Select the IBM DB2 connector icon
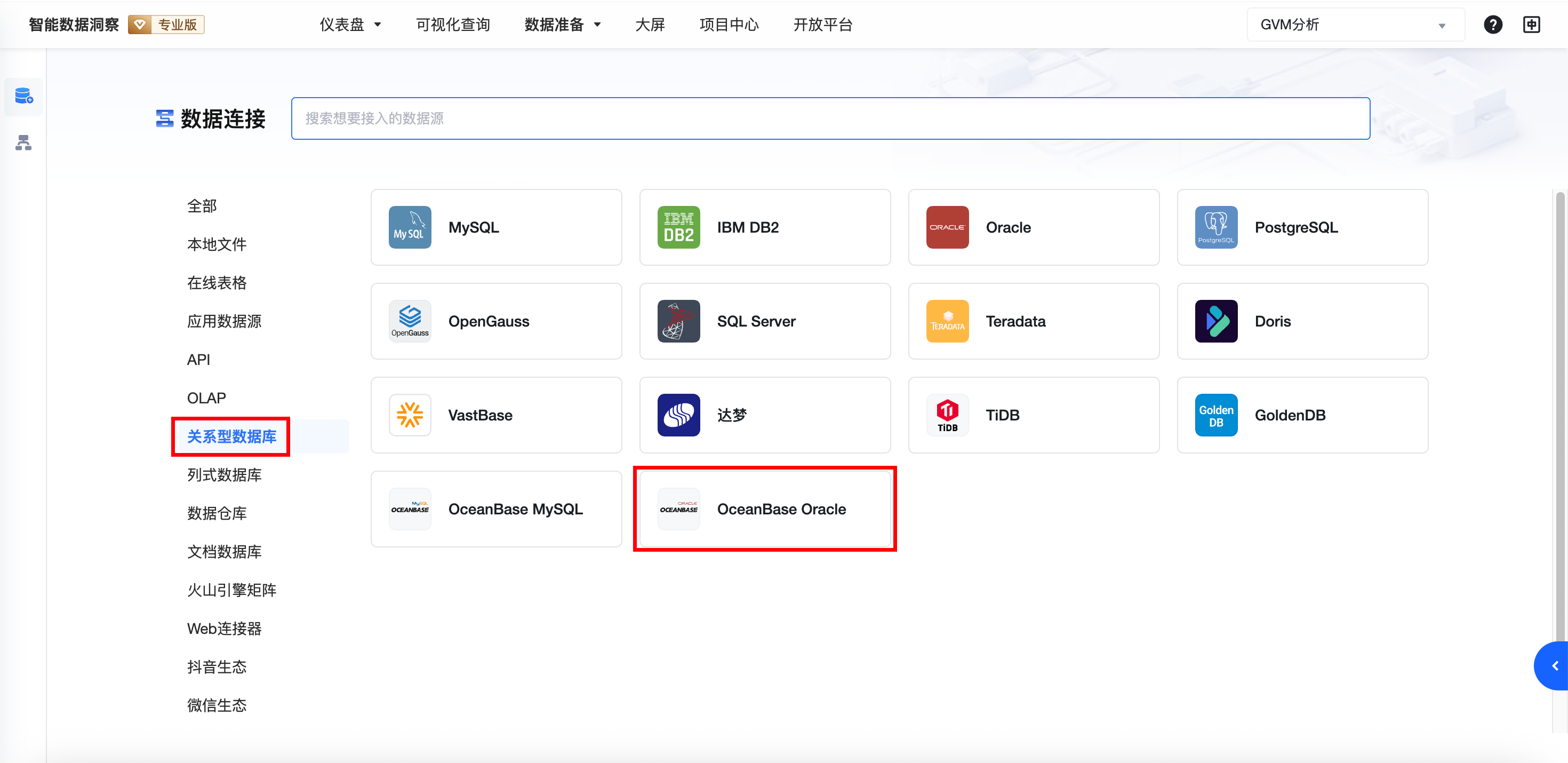The width and height of the screenshot is (1568, 763). [x=678, y=227]
